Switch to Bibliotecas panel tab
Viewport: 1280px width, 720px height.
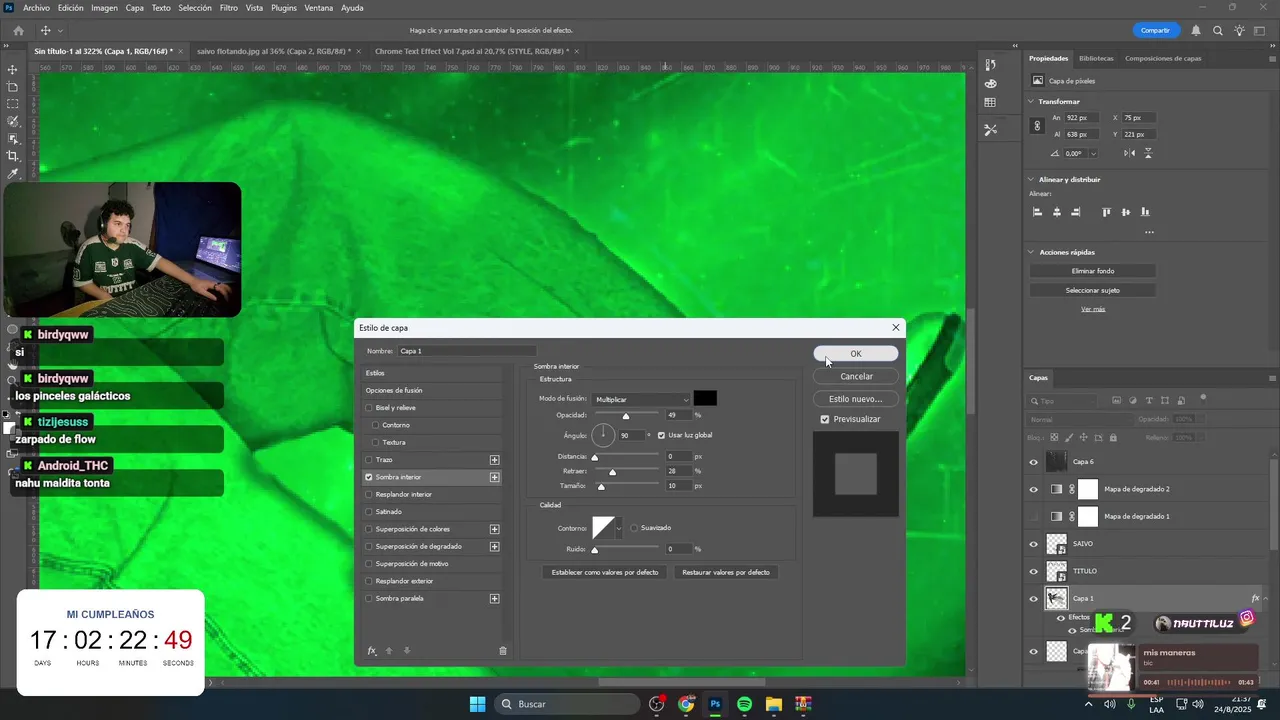point(1096,58)
